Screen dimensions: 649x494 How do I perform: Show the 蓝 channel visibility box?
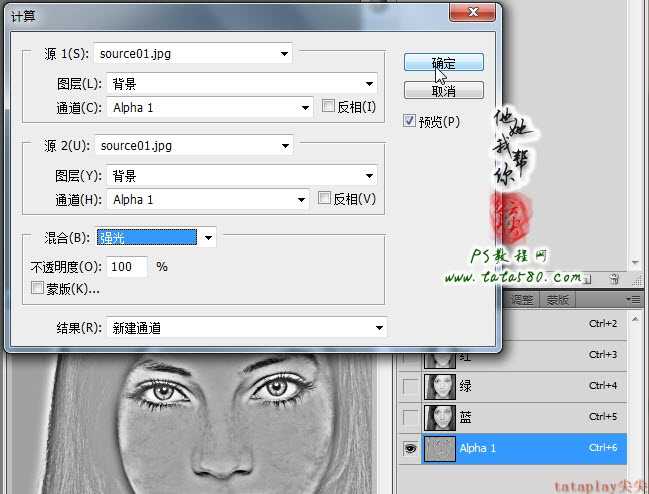(410, 417)
